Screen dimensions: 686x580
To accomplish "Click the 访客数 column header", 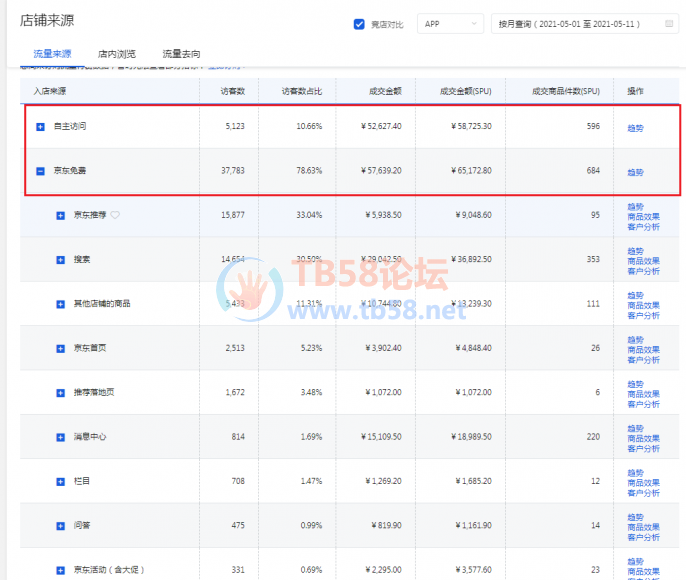I will pos(232,91).
